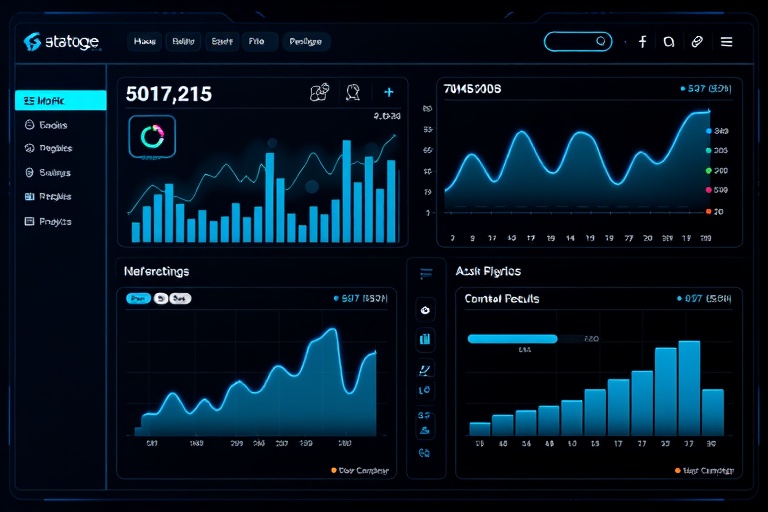Expand the filter lines icon above center strip

[426, 273]
